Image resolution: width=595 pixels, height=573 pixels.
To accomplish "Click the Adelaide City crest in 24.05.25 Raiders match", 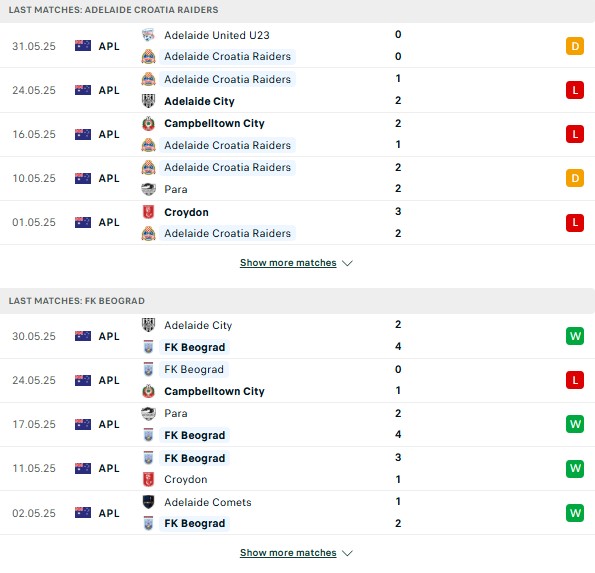I will pos(148,101).
